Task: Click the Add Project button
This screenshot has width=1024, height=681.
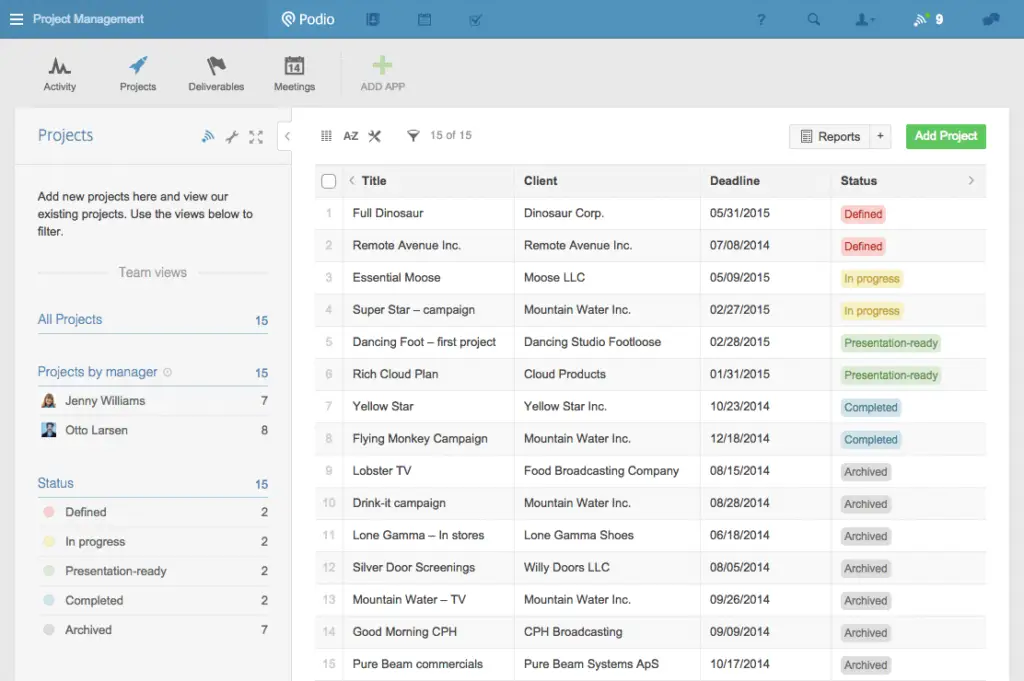Action: (945, 136)
